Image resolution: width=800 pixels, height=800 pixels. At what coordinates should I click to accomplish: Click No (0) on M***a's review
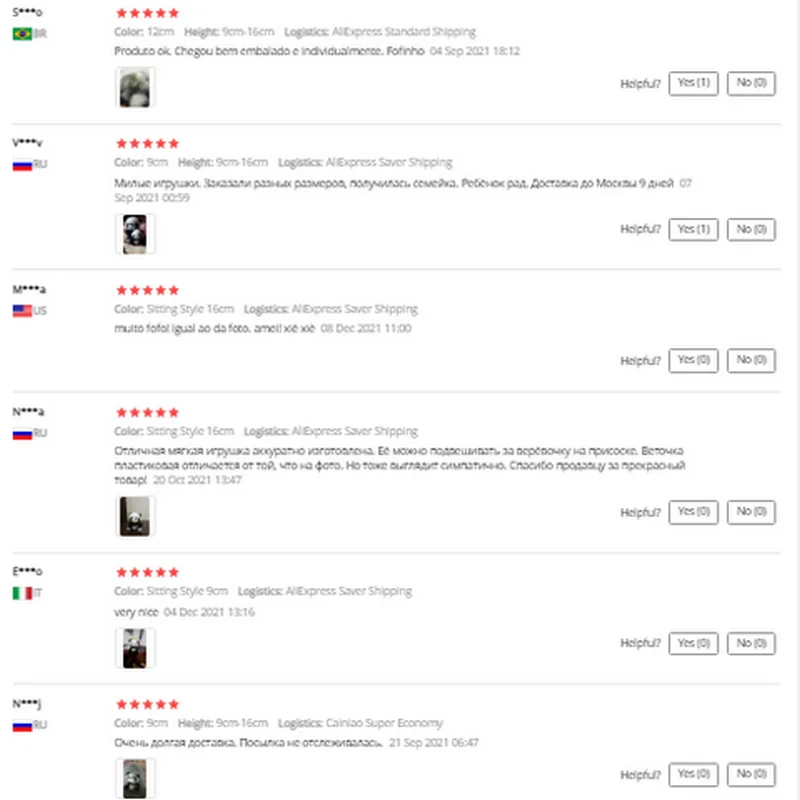[751, 360]
